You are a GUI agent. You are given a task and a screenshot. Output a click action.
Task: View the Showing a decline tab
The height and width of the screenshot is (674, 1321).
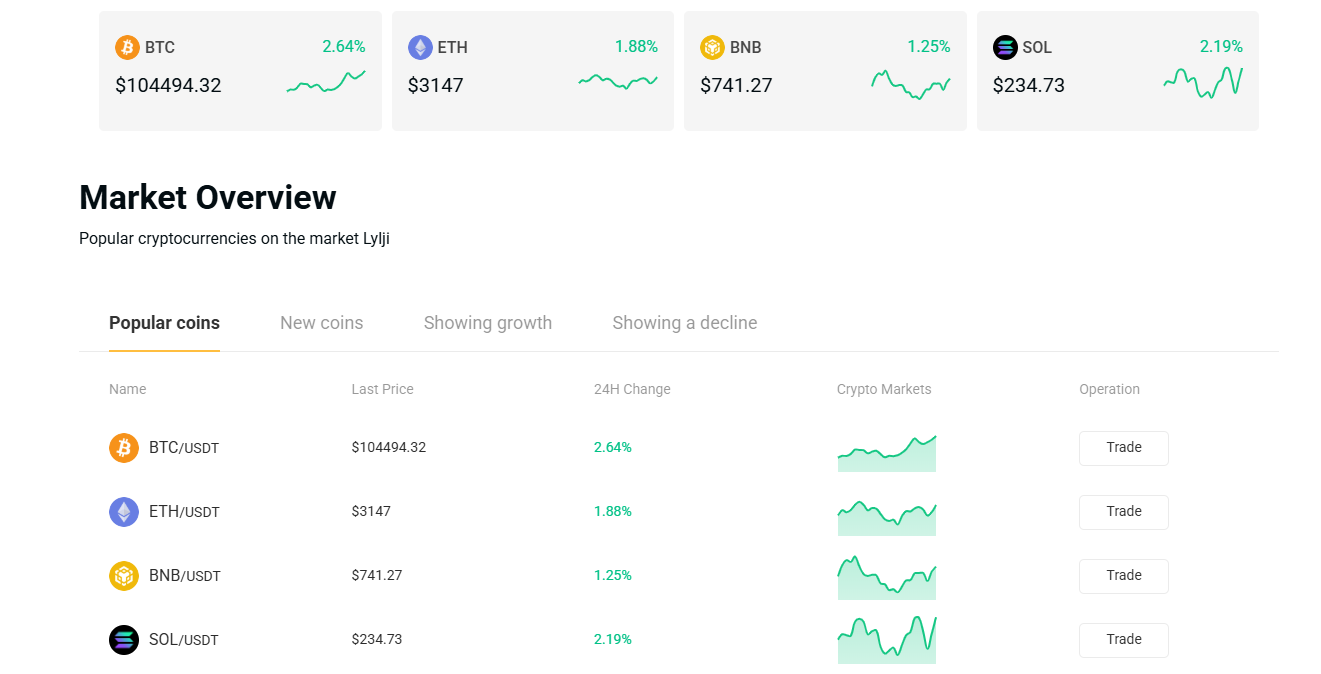684,323
